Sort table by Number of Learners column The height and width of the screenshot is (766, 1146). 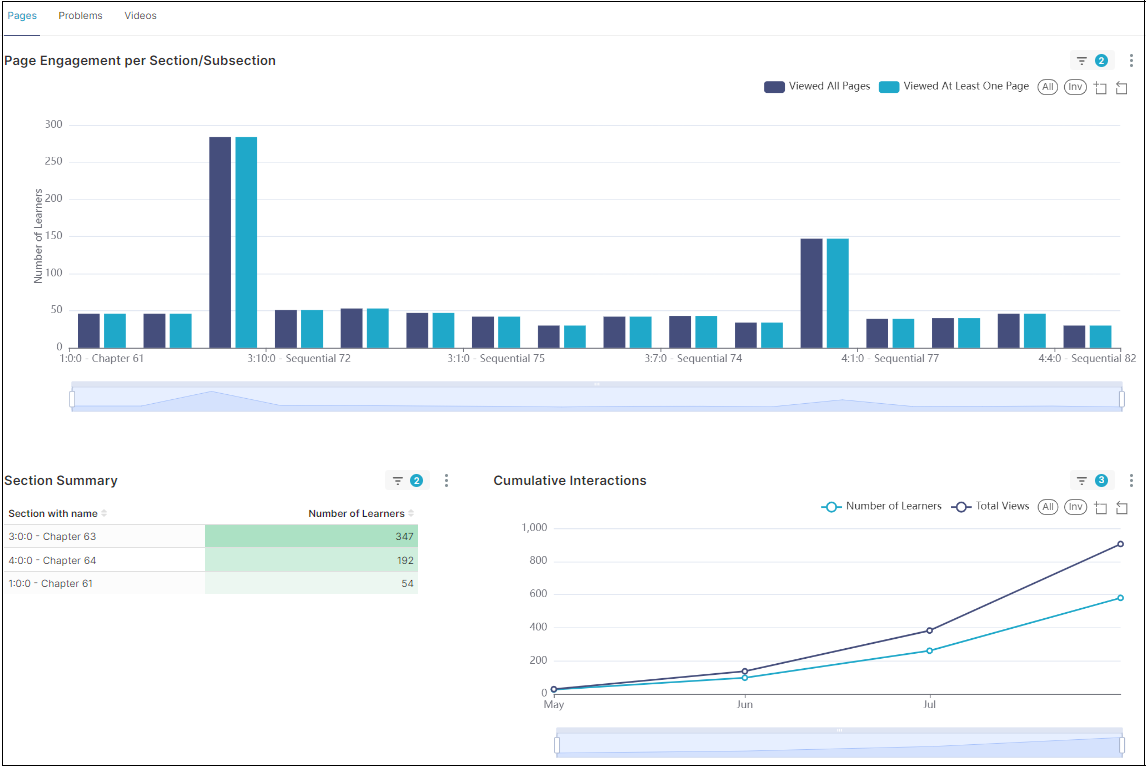[x=360, y=514]
